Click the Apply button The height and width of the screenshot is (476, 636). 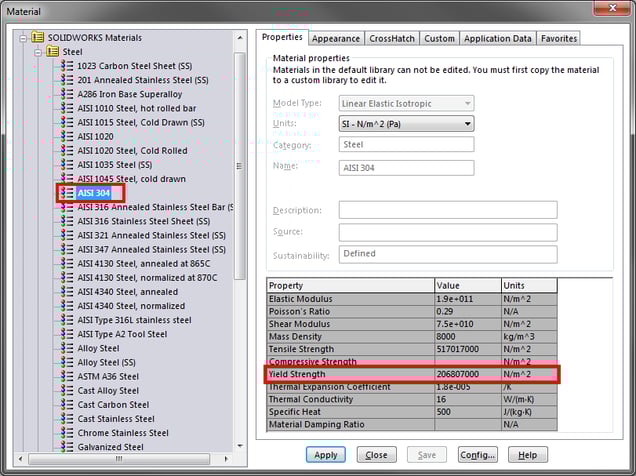tap(326, 455)
